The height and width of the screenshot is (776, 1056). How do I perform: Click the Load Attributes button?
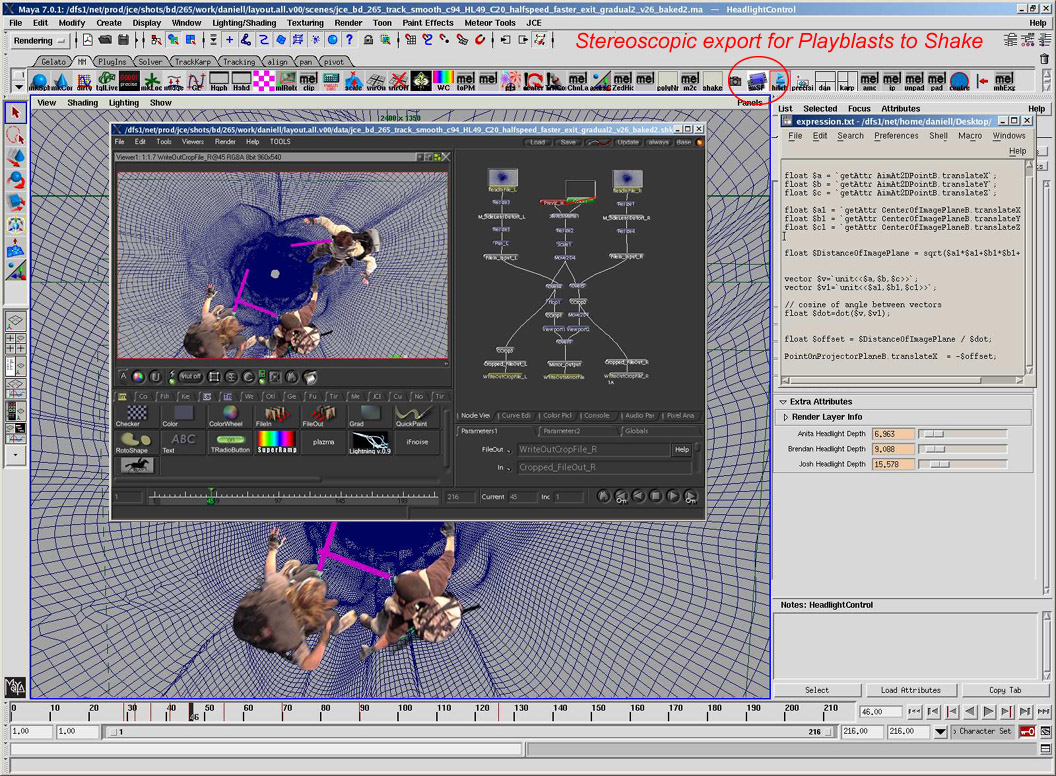point(910,690)
